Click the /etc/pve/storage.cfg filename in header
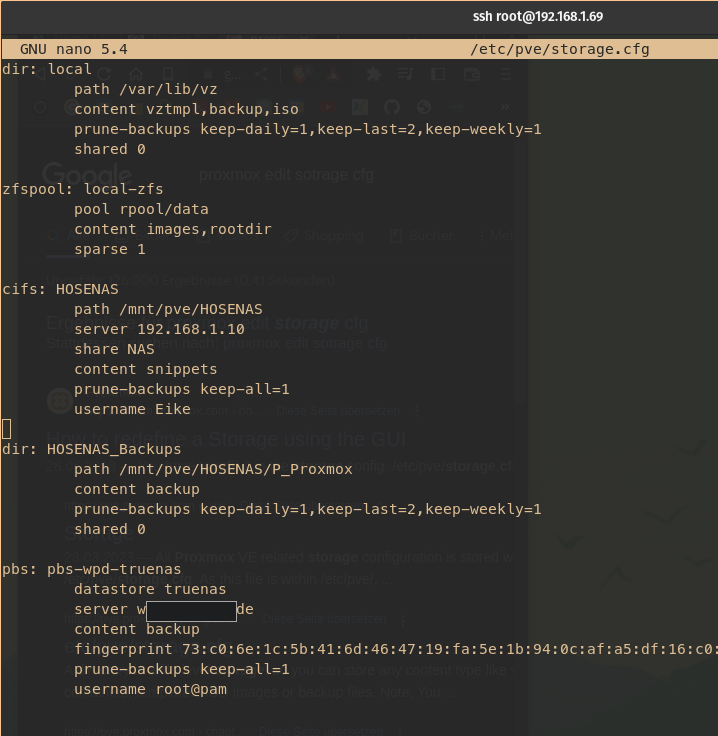 coord(559,49)
